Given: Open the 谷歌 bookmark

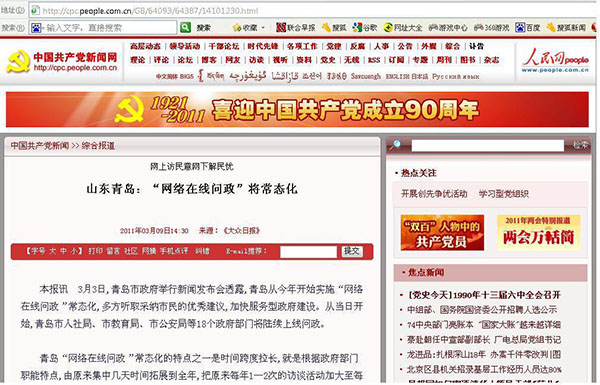Looking at the screenshot, I should coord(365,28).
